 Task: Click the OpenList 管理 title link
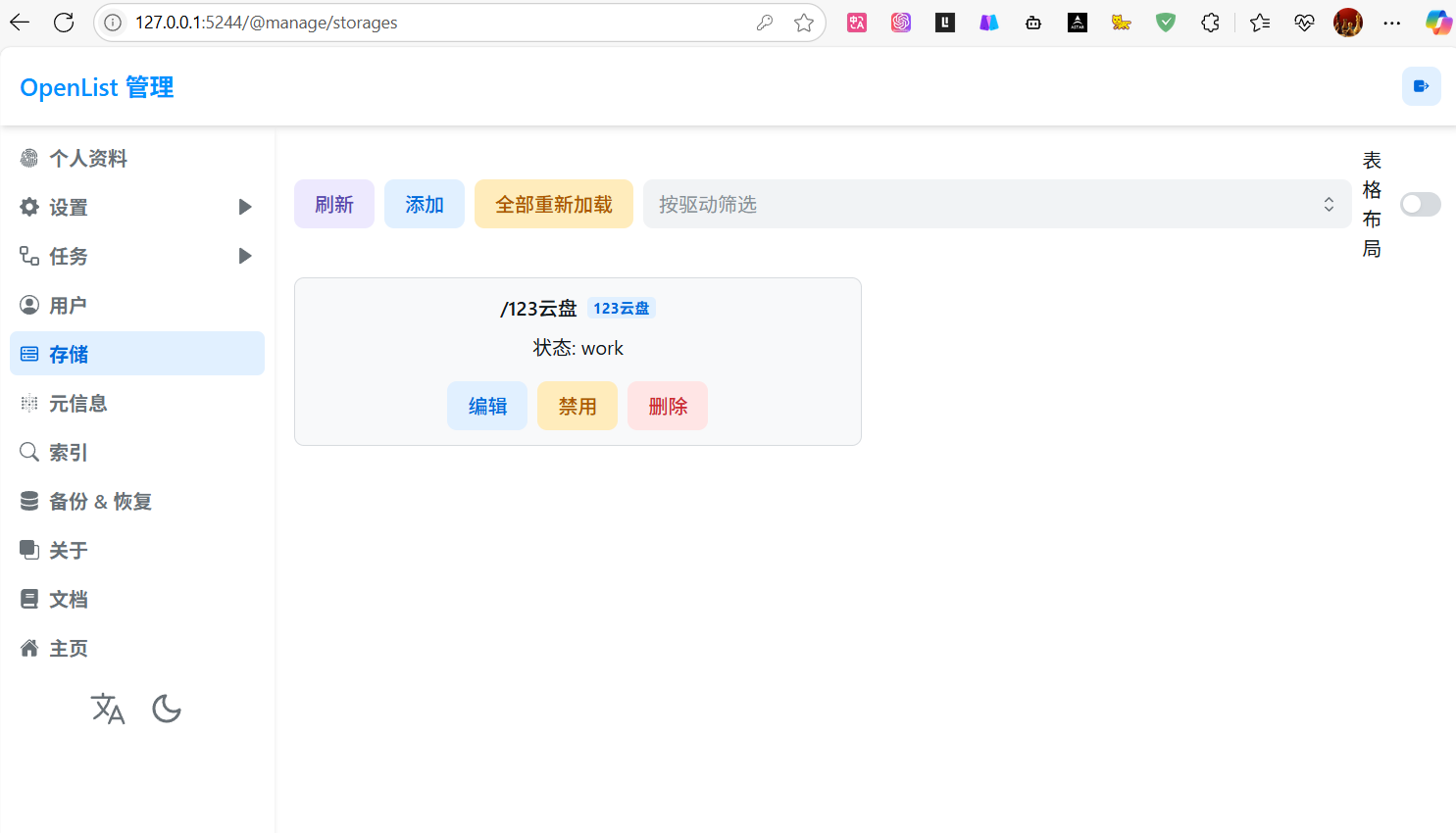point(97,87)
